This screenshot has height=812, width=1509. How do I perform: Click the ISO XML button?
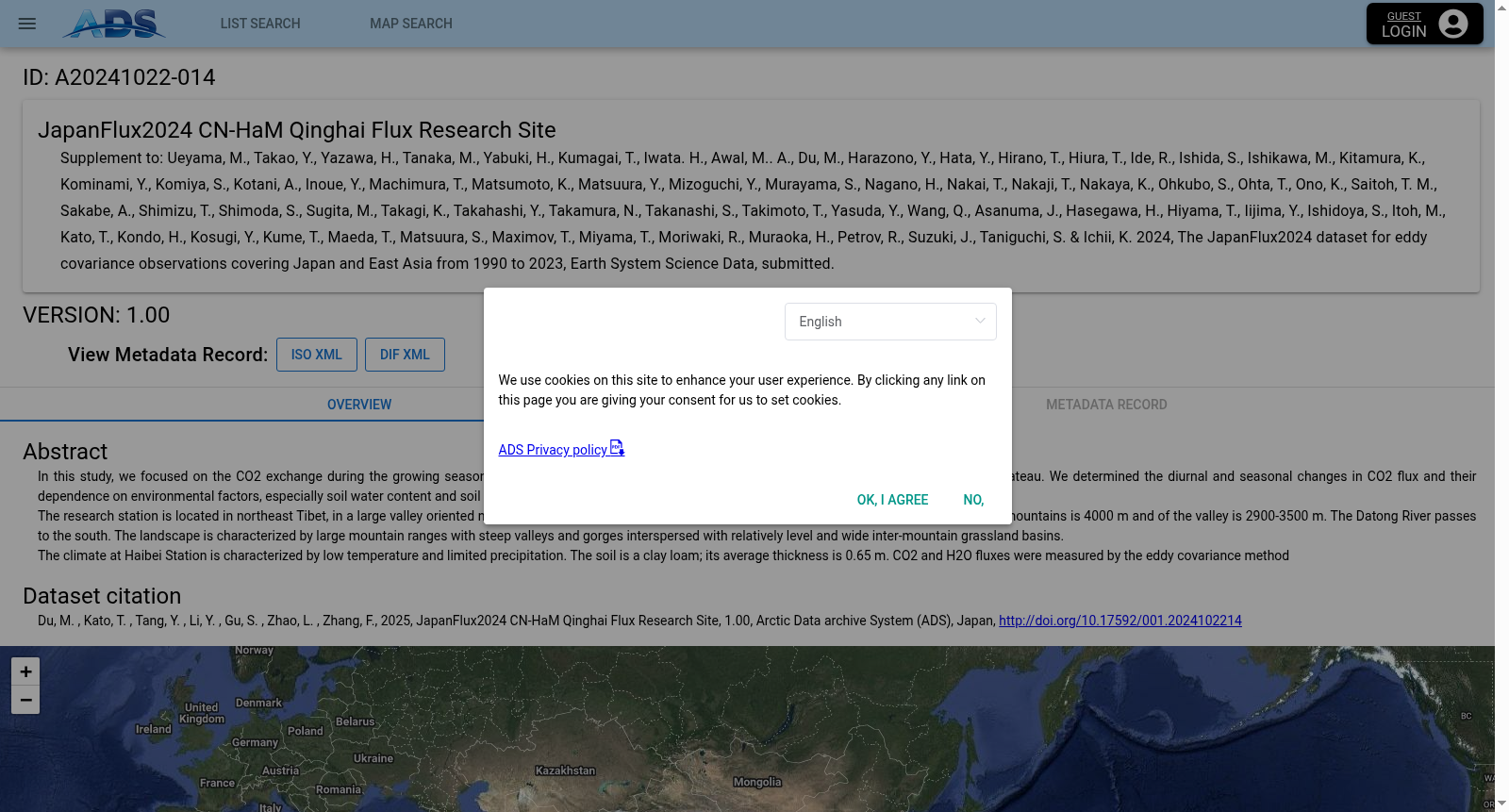317,355
